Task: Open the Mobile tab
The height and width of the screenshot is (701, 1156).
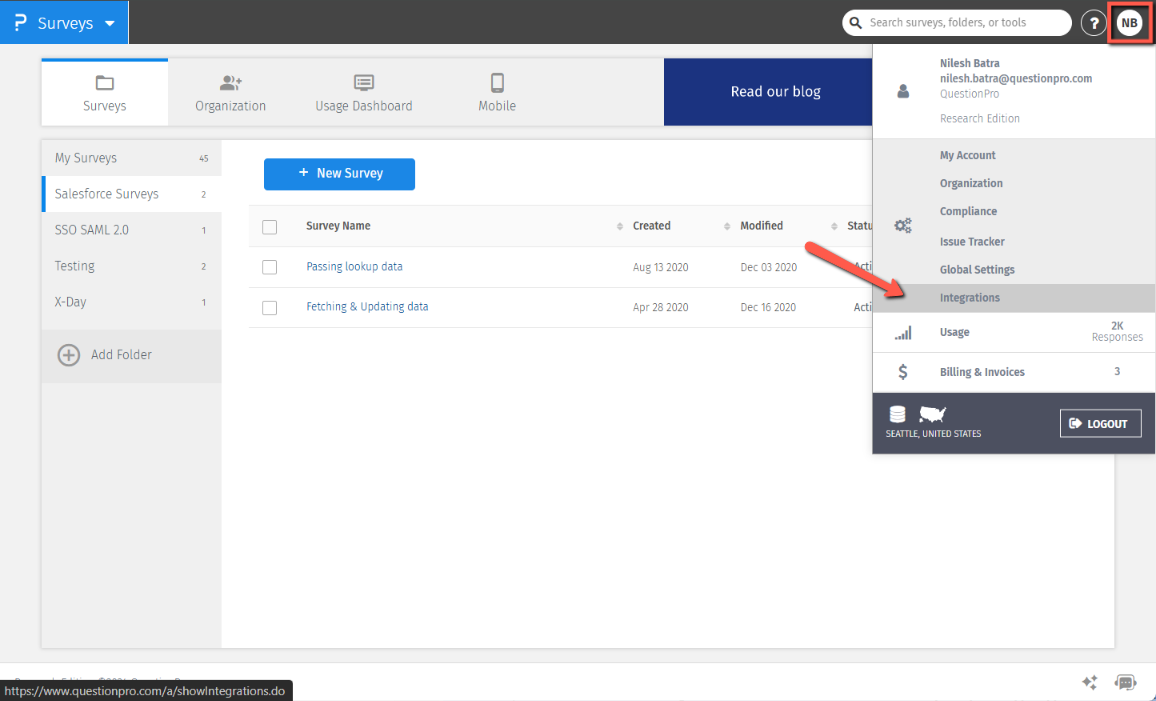Action: pyautogui.click(x=497, y=93)
